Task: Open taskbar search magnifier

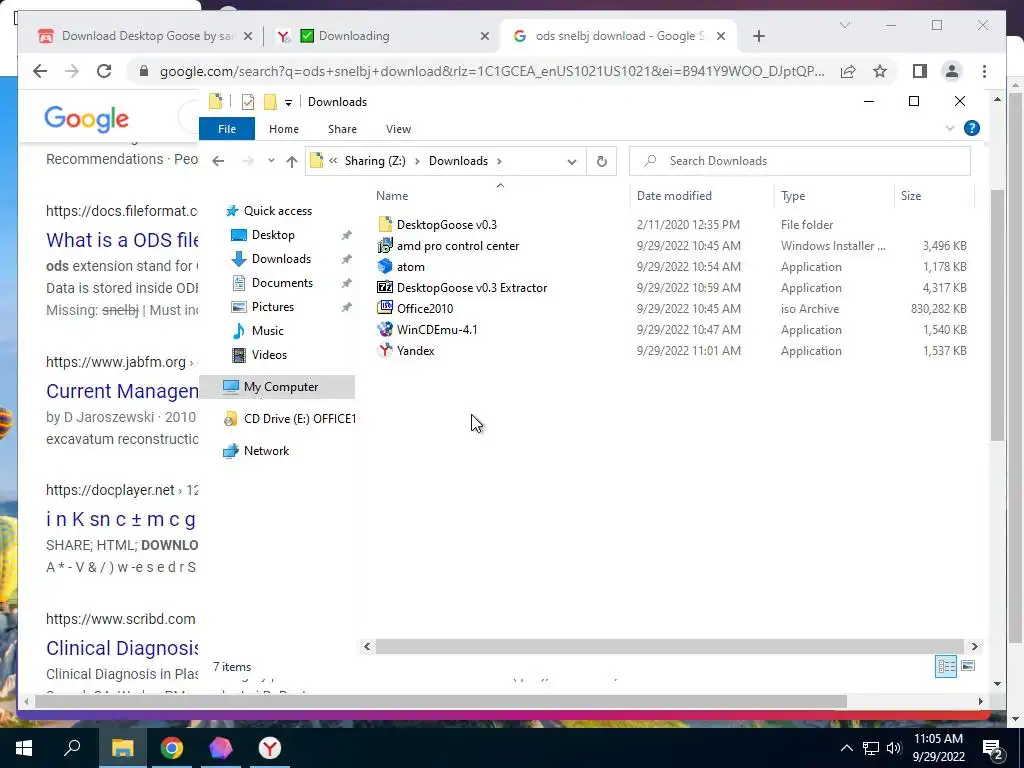Action: (72, 748)
